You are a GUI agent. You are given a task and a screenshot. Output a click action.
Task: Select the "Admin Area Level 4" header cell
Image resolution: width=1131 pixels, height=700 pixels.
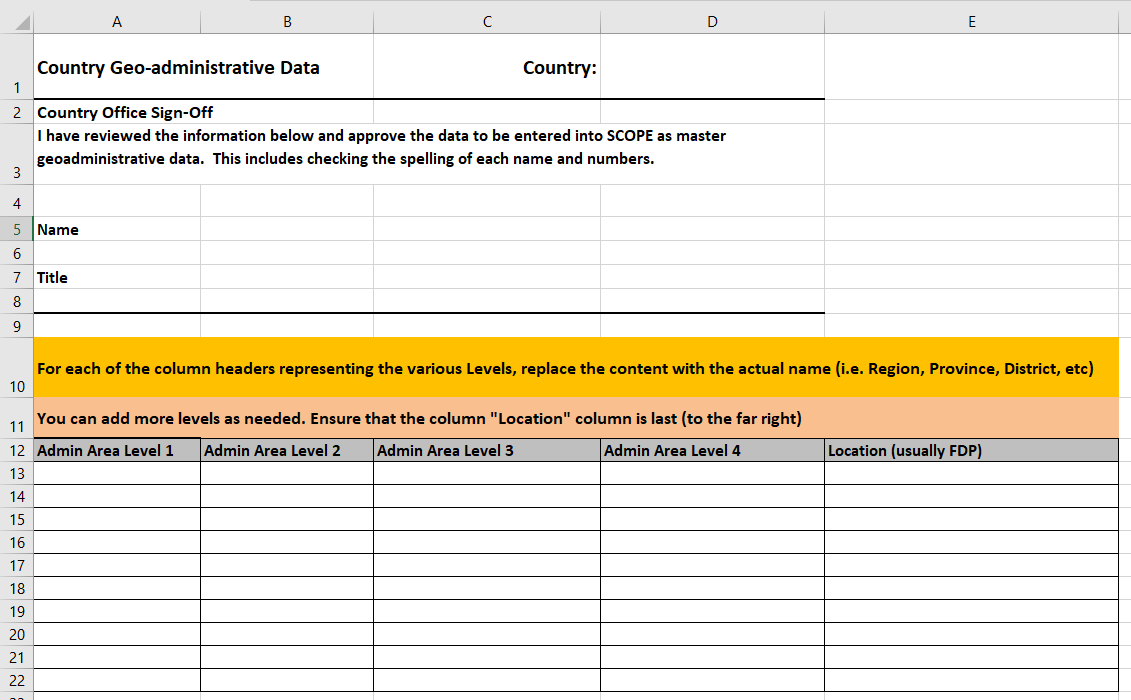coord(712,450)
